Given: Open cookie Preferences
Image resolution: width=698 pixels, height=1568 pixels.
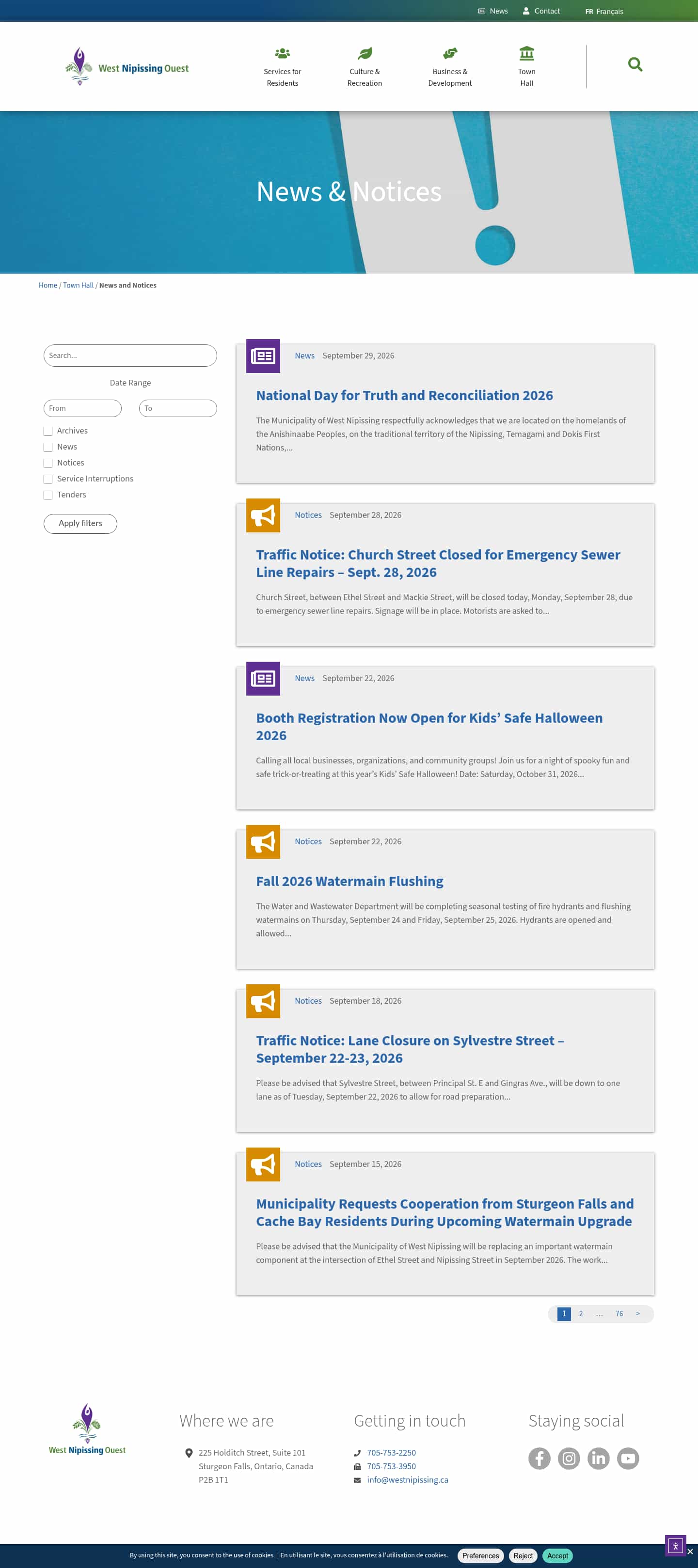Looking at the screenshot, I should 480,1555.
